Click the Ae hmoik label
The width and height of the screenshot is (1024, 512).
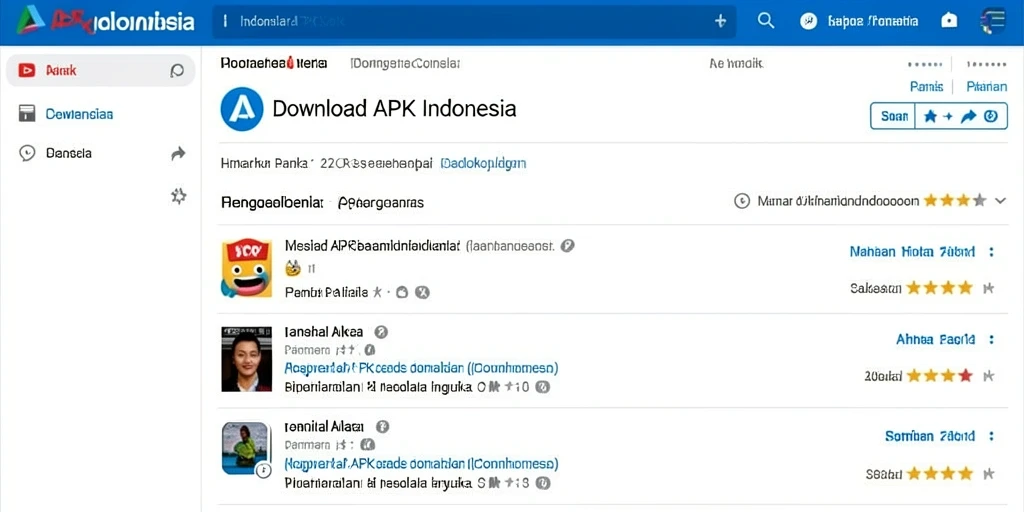tap(736, 64)
